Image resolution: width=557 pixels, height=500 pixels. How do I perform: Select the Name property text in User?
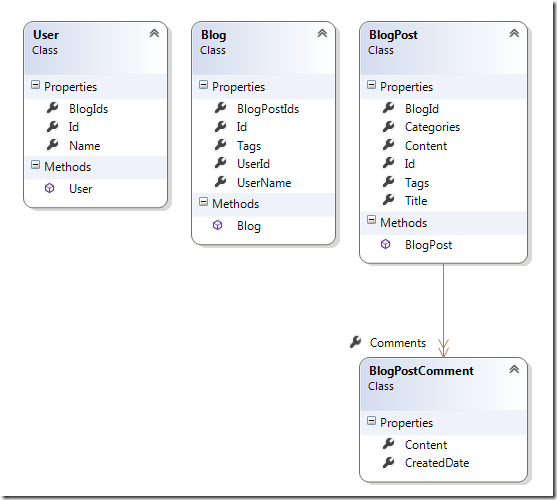tap(85, 146)
